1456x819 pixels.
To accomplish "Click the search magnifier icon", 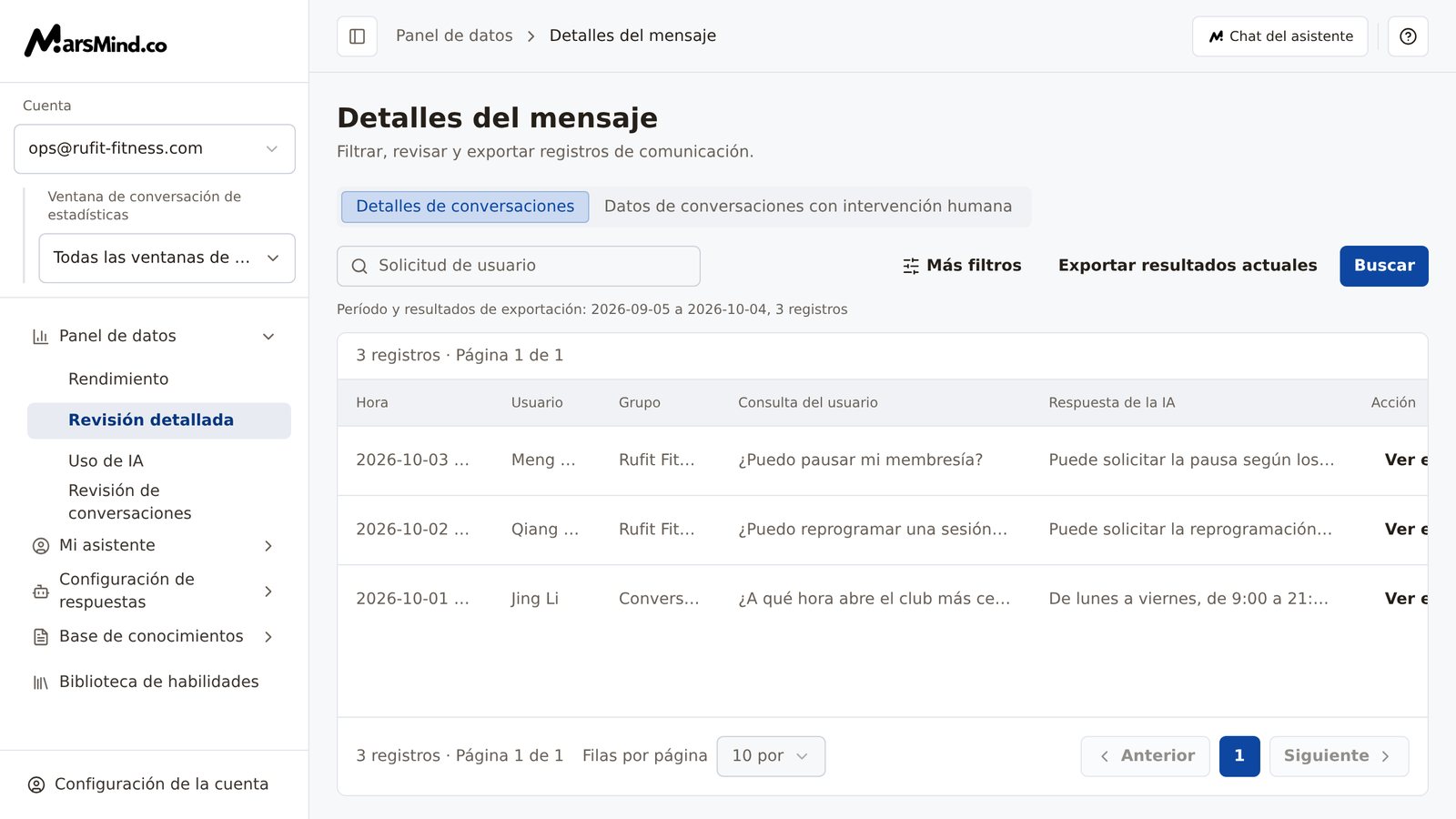I will [x=359, y=266].
